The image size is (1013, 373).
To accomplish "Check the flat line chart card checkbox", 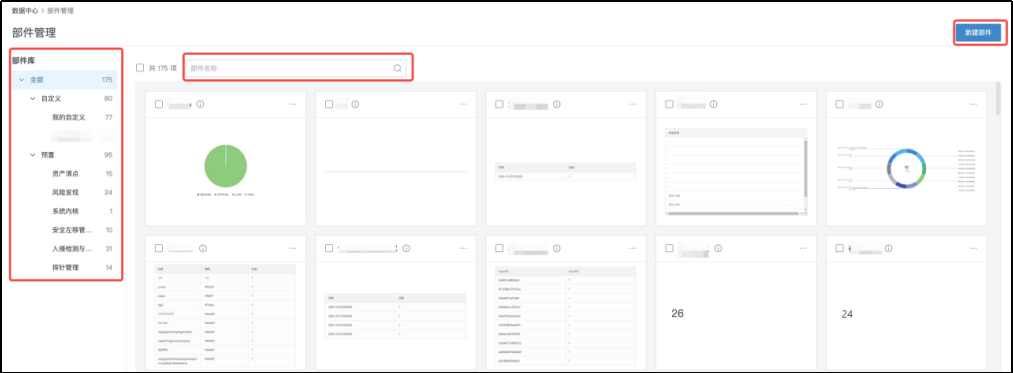I will [329, 104].
